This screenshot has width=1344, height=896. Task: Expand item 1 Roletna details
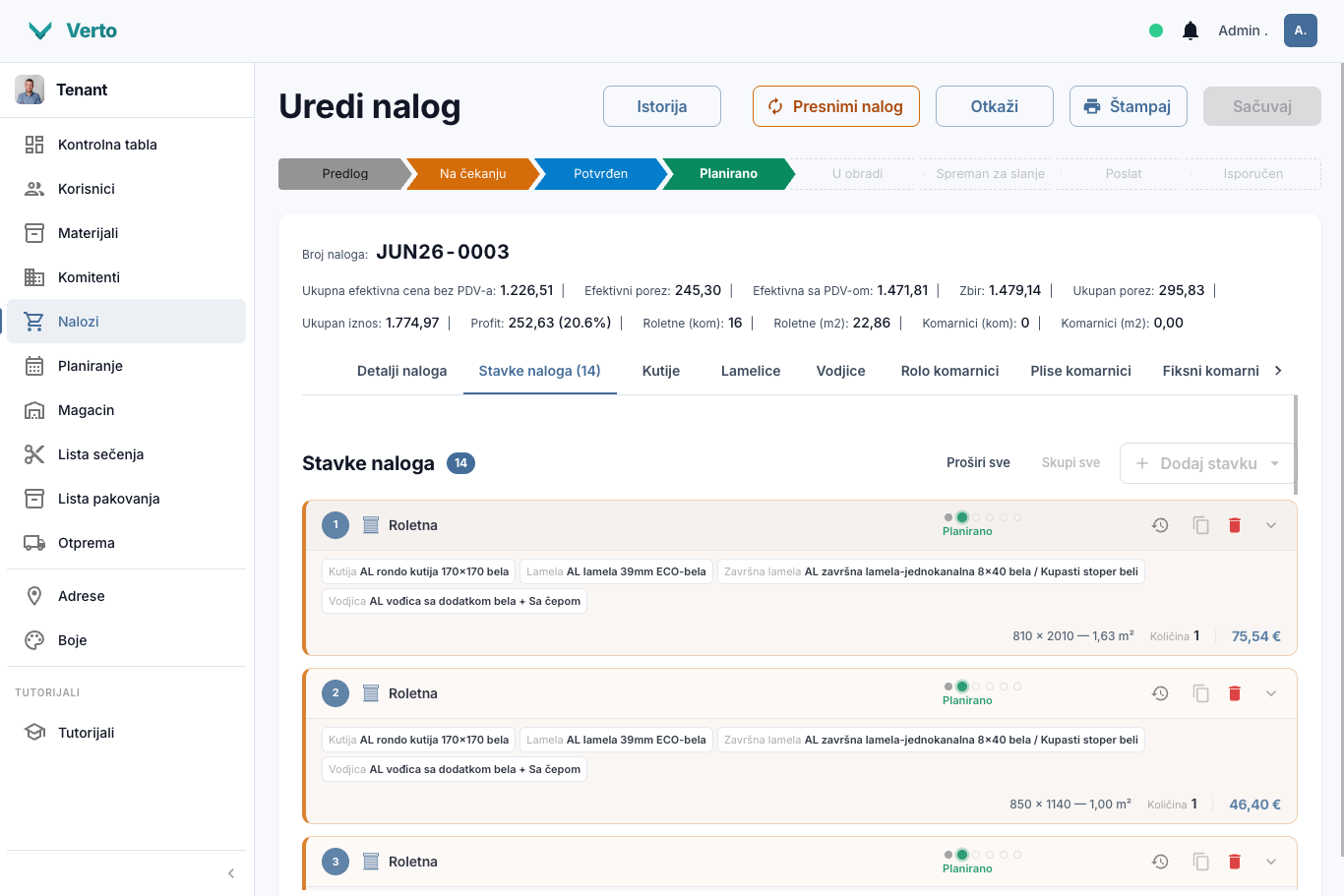(1271, 525)
